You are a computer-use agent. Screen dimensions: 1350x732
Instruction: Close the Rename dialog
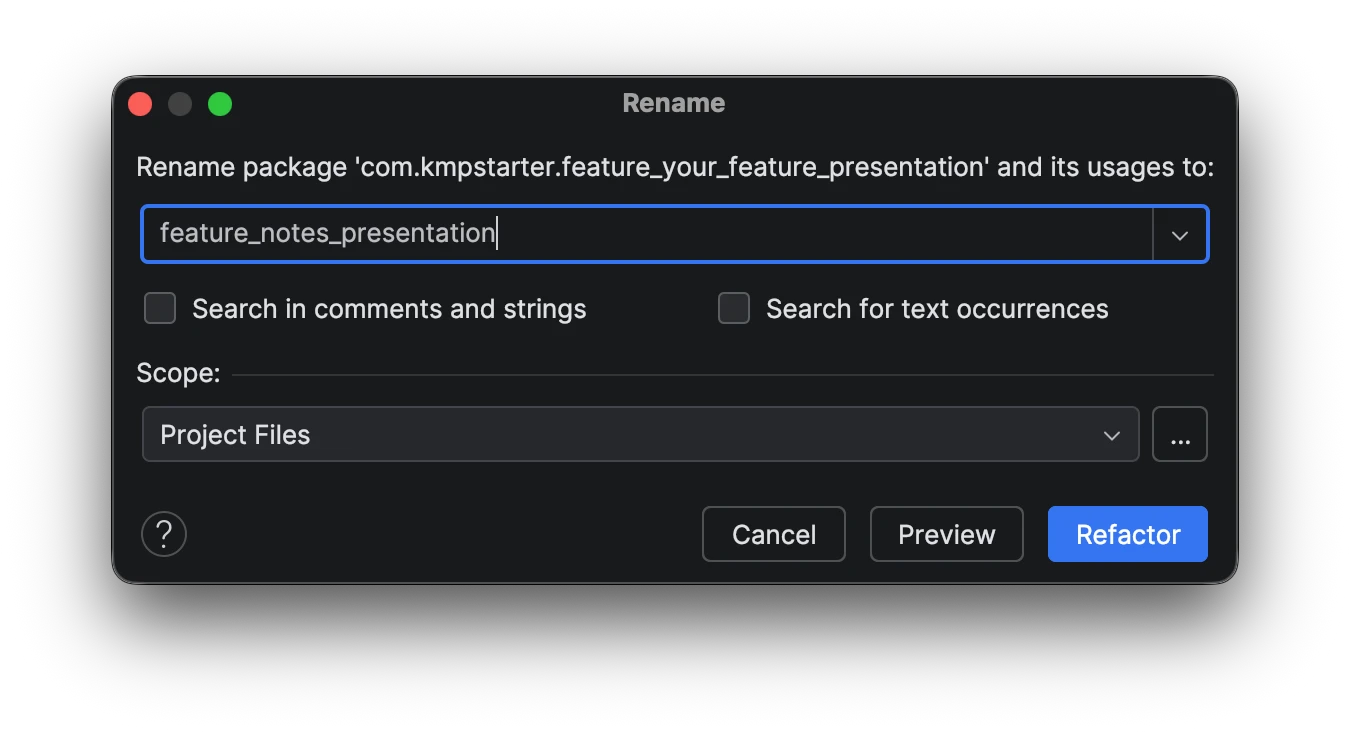point(139,103)
